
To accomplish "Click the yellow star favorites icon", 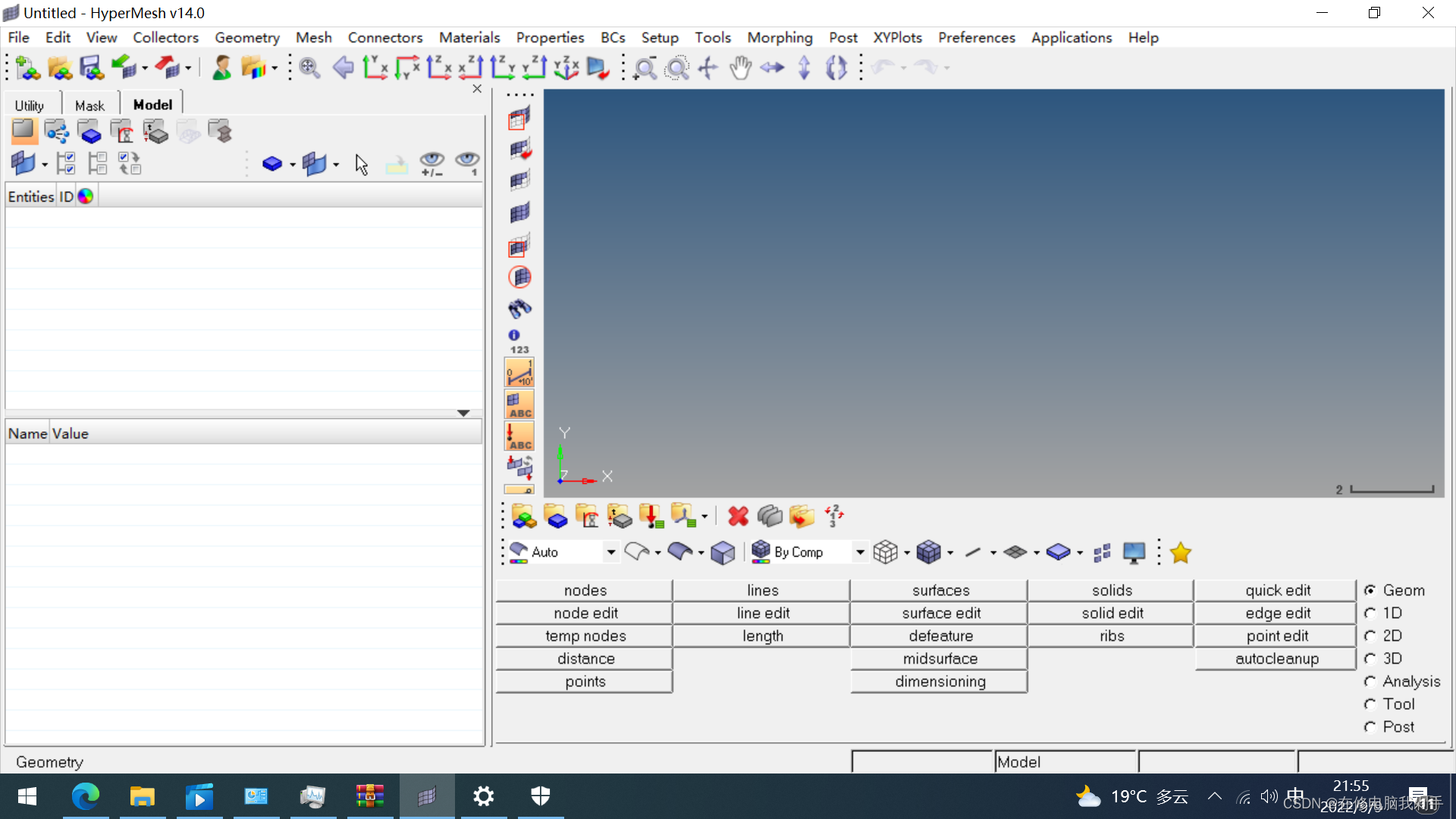I will pos(1180,553).
